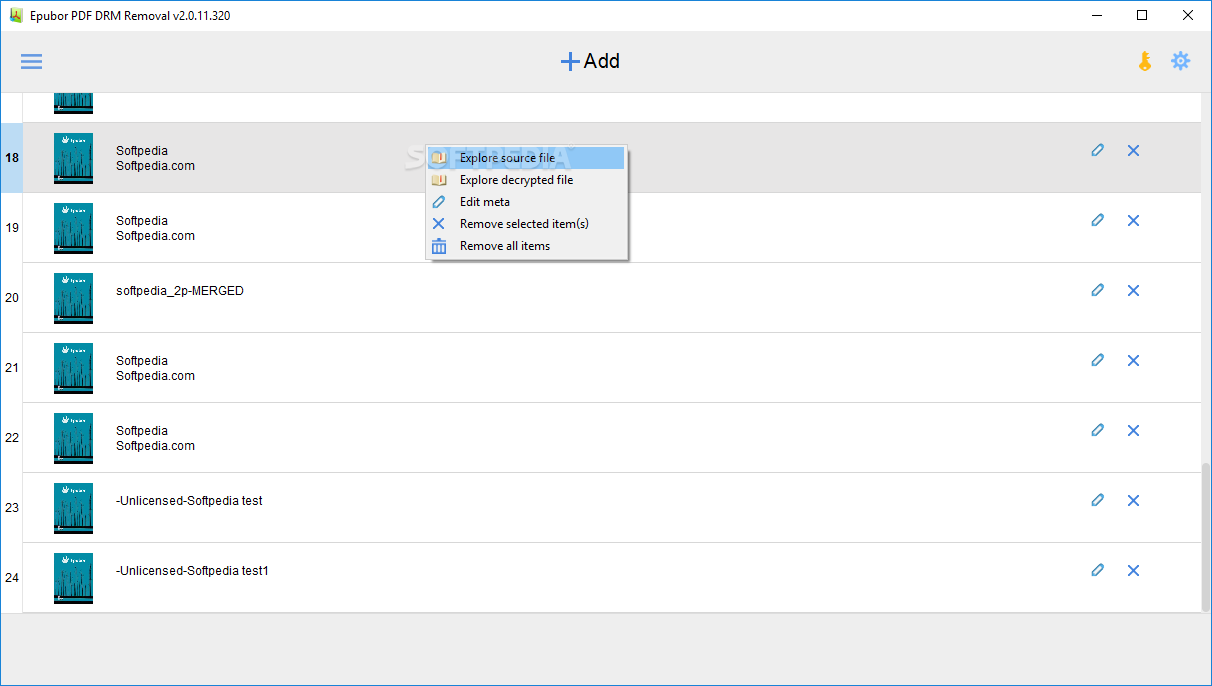Click Softpedia.com author text in row 19

pos(155,236)
